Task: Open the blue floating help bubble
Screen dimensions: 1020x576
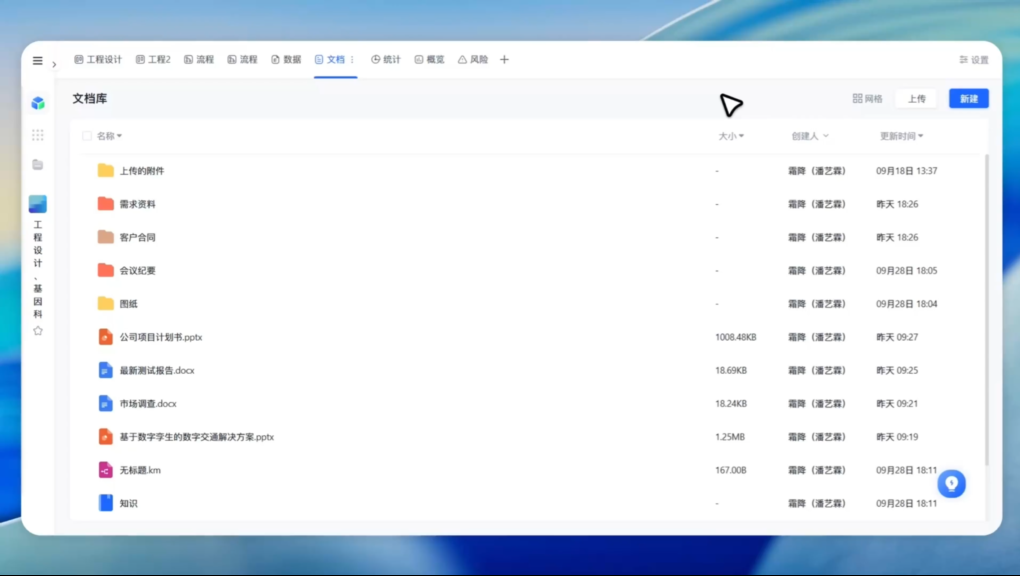Action: coord(951,484)
